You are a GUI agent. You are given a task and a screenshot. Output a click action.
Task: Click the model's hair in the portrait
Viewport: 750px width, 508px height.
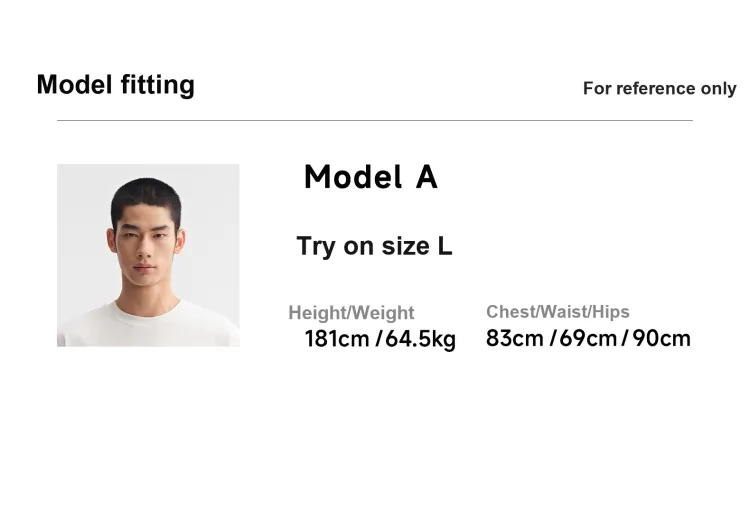click(x=146, y=196)
